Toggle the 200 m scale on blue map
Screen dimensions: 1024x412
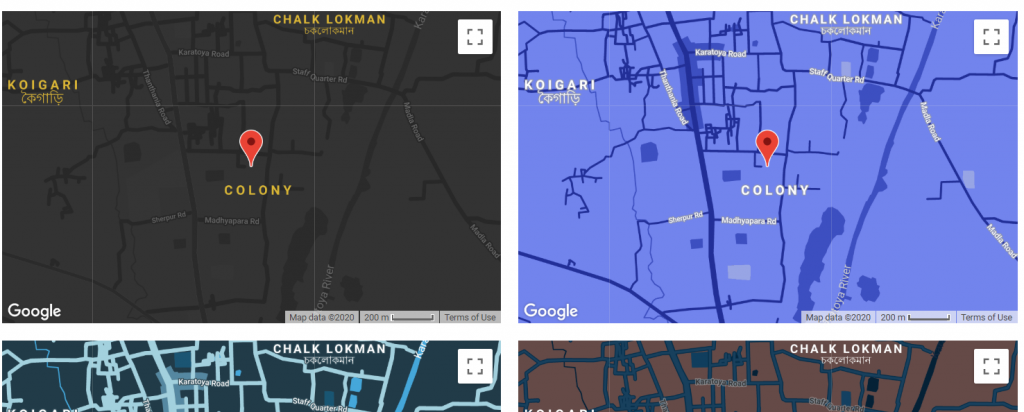click(x=914, y=317)
